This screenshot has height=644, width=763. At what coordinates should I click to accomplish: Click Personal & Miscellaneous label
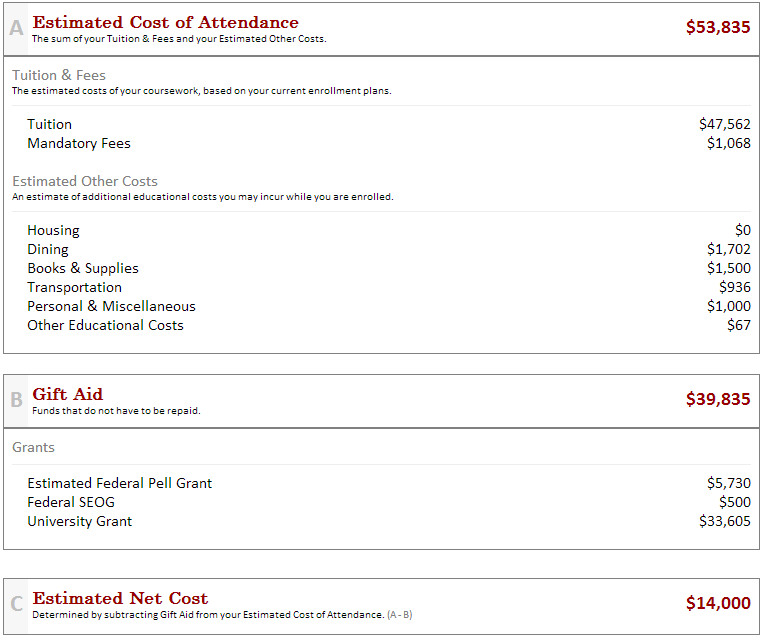click(111, 307)
